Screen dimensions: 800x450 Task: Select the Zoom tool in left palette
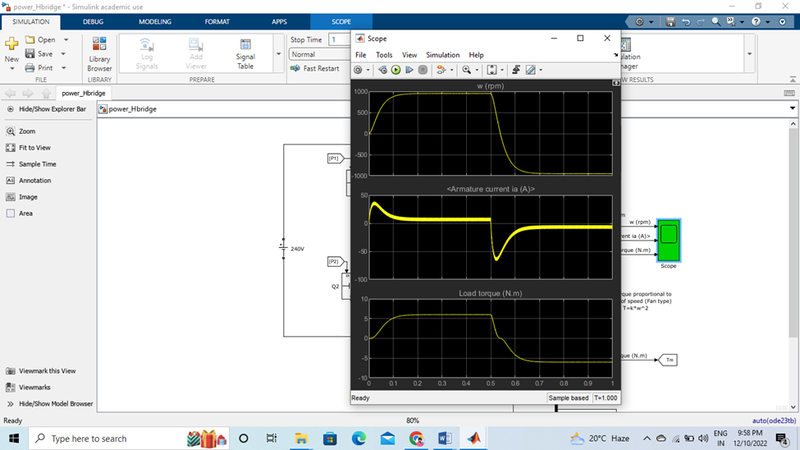(21, 132)
